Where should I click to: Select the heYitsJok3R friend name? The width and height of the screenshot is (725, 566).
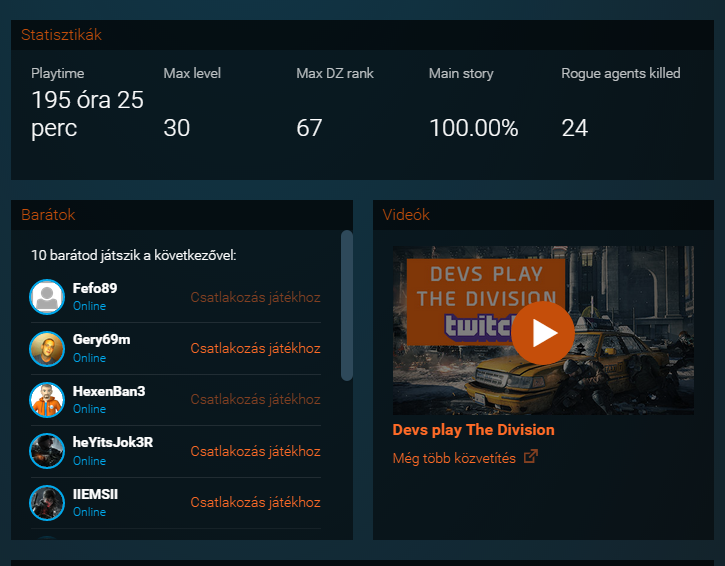click(x=113, y=442)
